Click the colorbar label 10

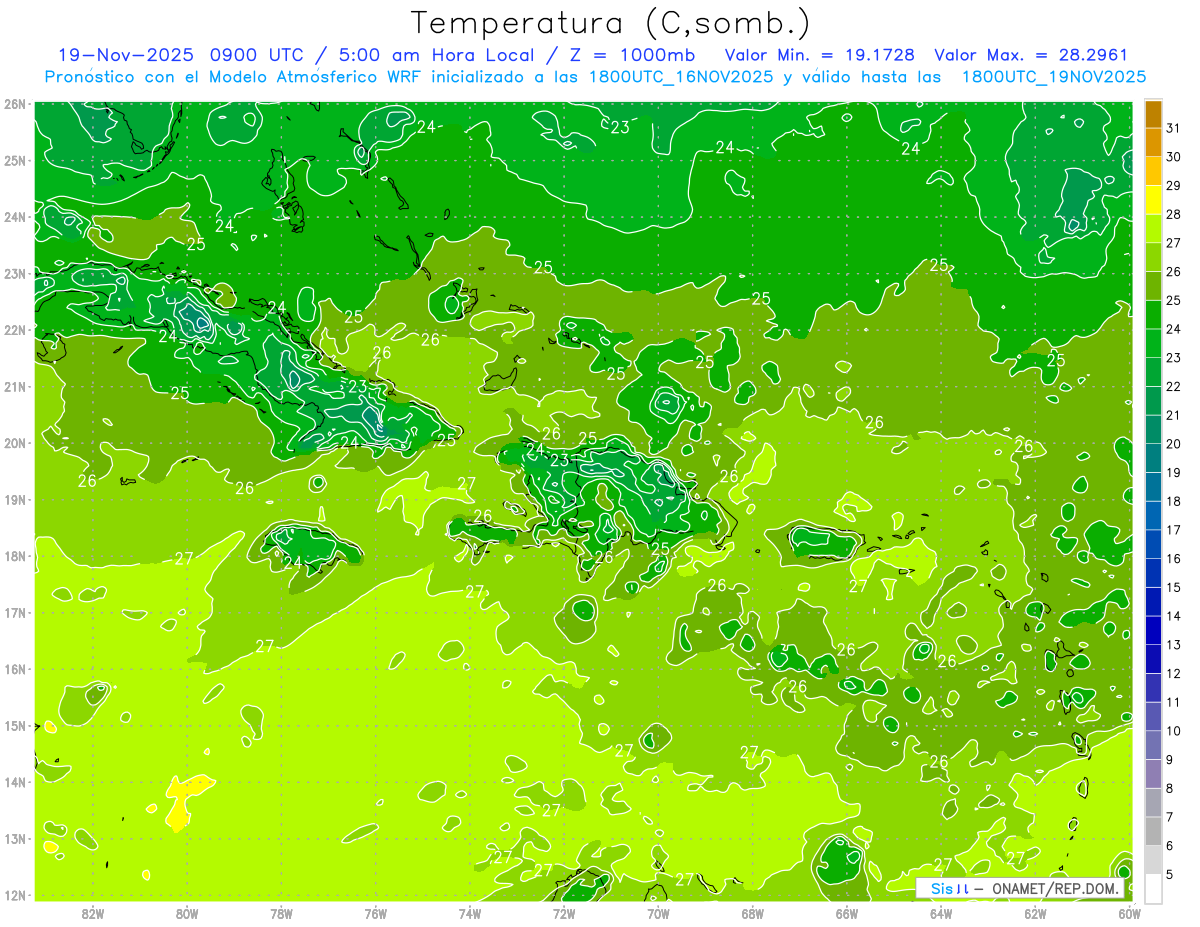pyautogui.click(x=1173, y=731)
